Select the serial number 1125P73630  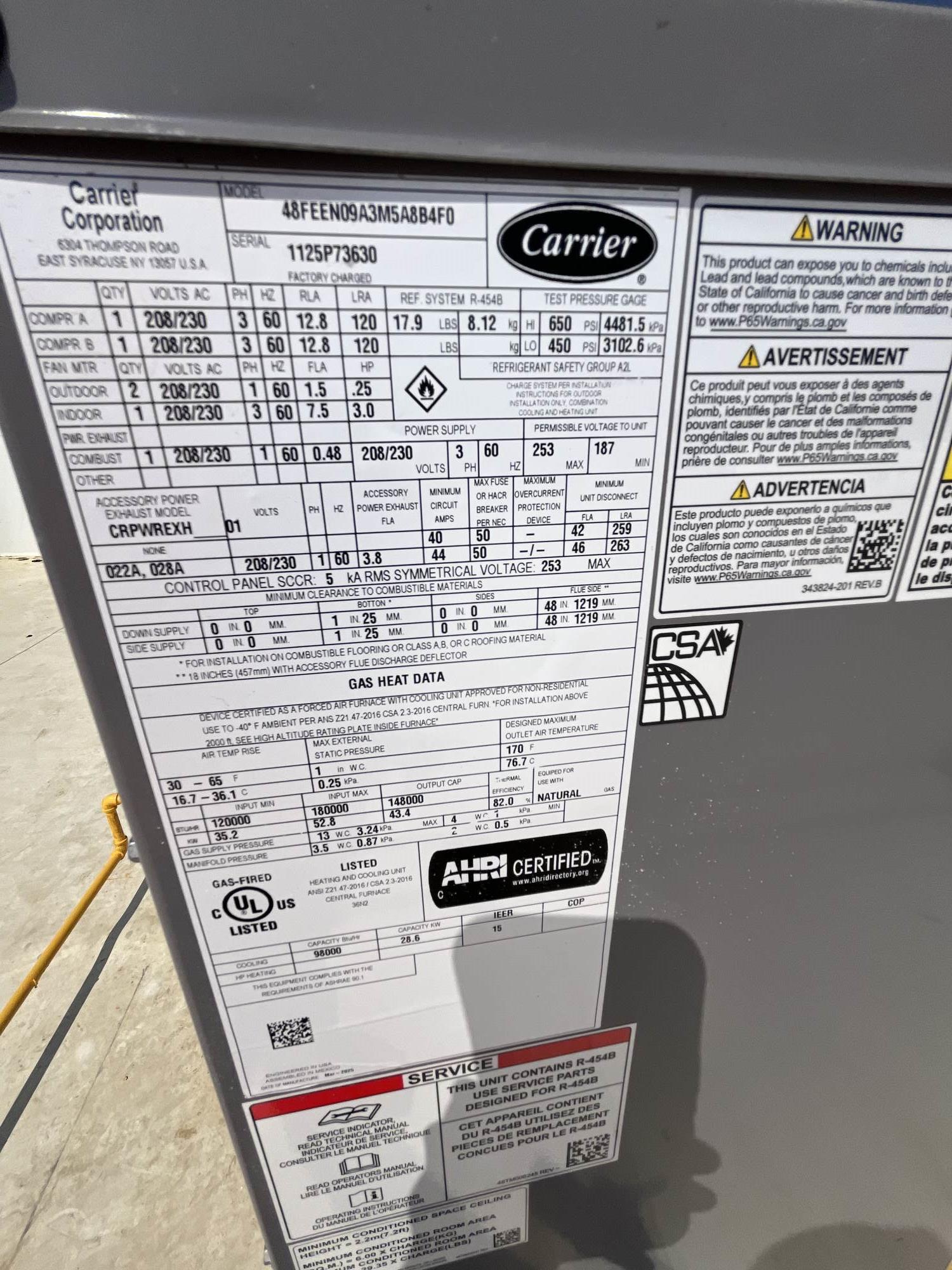(332, 254)
